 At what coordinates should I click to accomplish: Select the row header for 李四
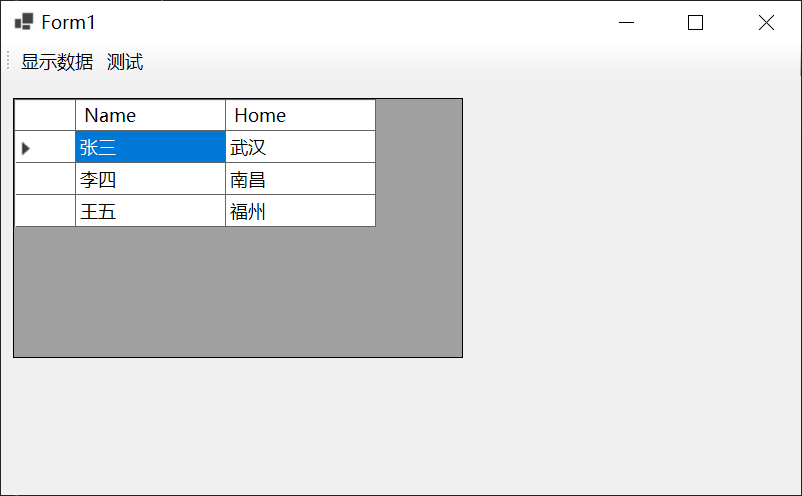45,180
